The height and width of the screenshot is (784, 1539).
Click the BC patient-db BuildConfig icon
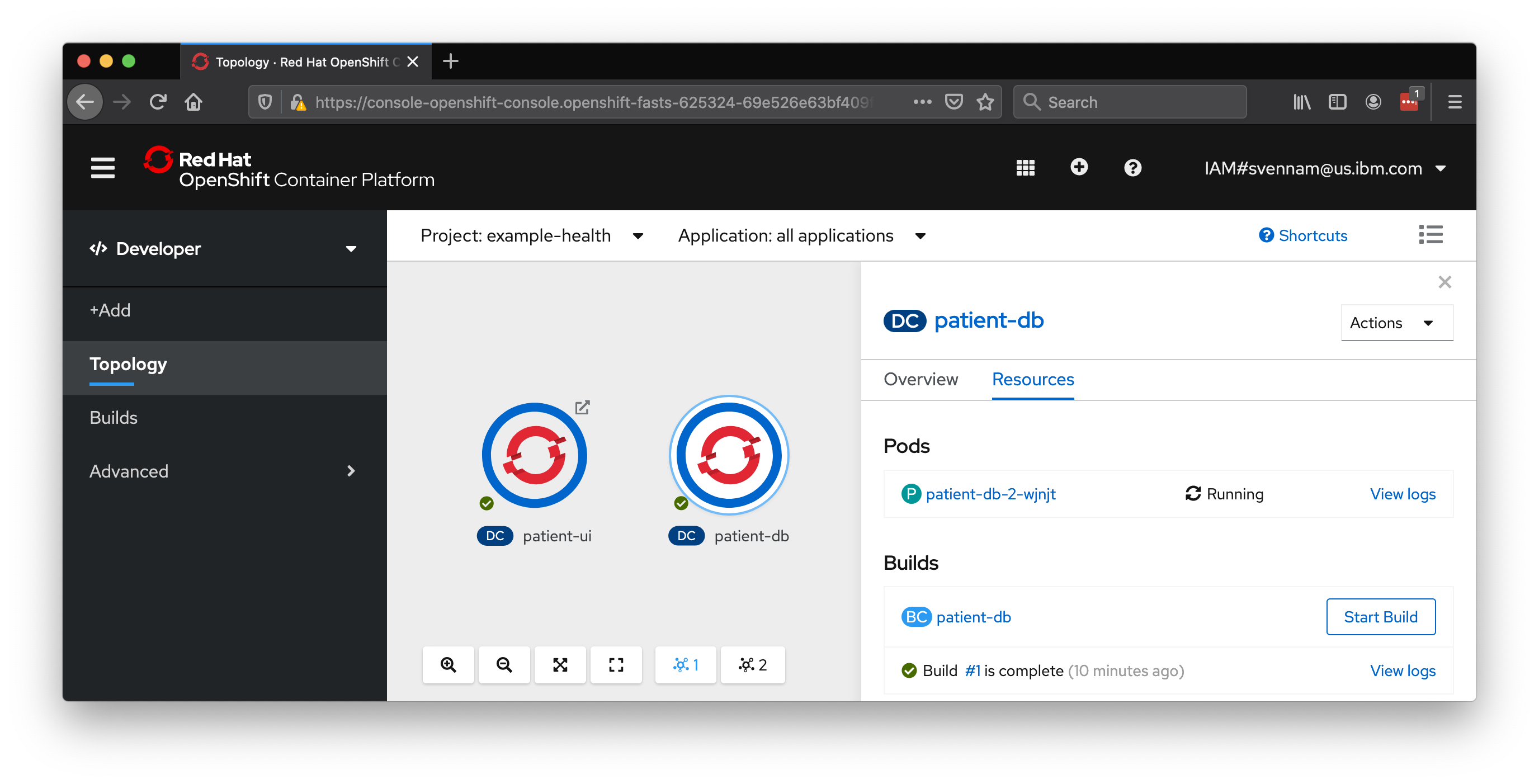[x=913, y=617]
